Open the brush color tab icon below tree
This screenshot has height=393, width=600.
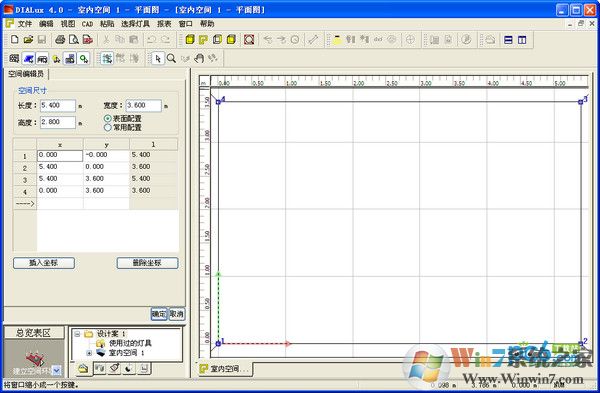point(114,368)
